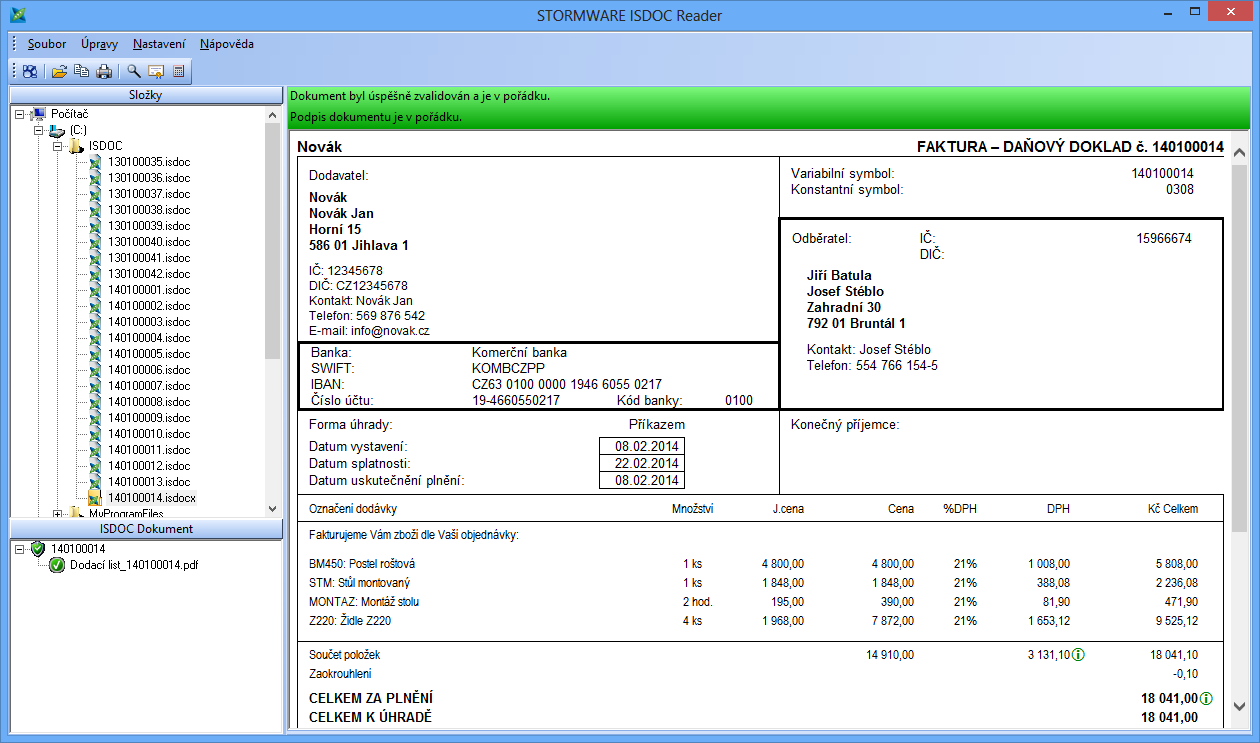
Task: Select file 140100011.isdoc
Action: pyautogui.click(x=149, y=450)
